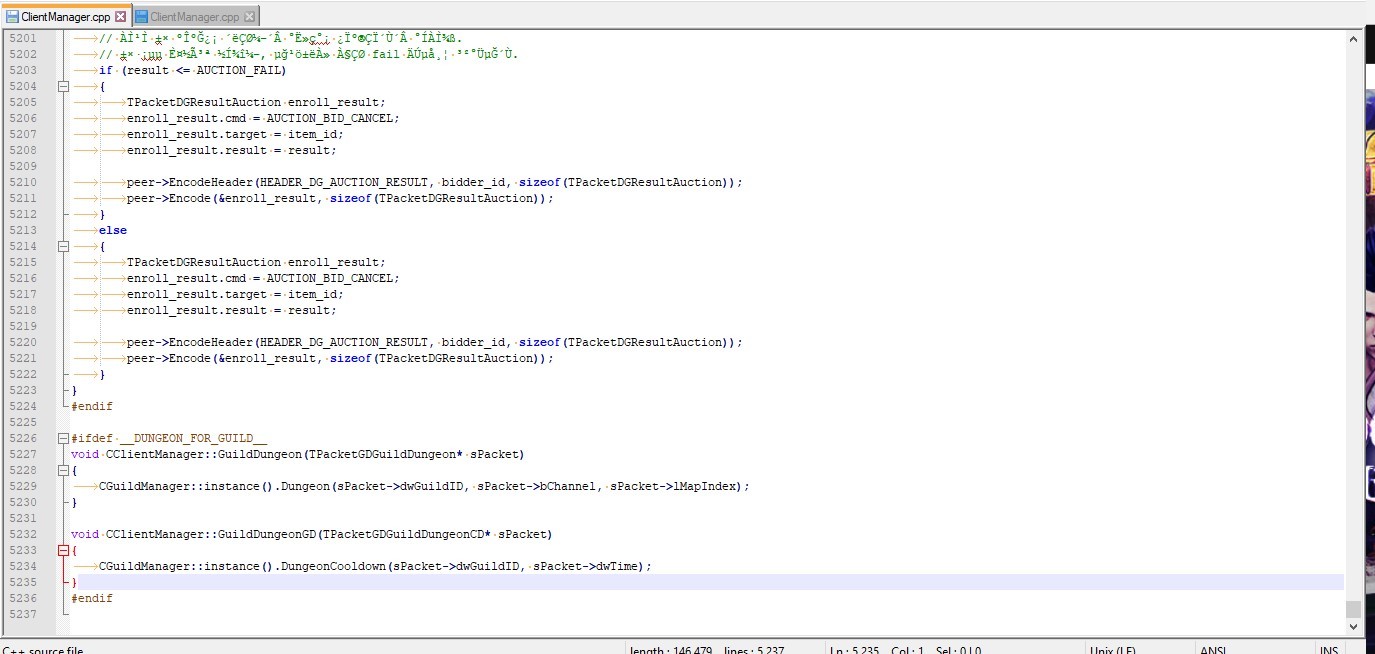Collapse the fold block at line 5204
The width and height of the screenshot is (1375, 654).
click(x=64, y=86)
